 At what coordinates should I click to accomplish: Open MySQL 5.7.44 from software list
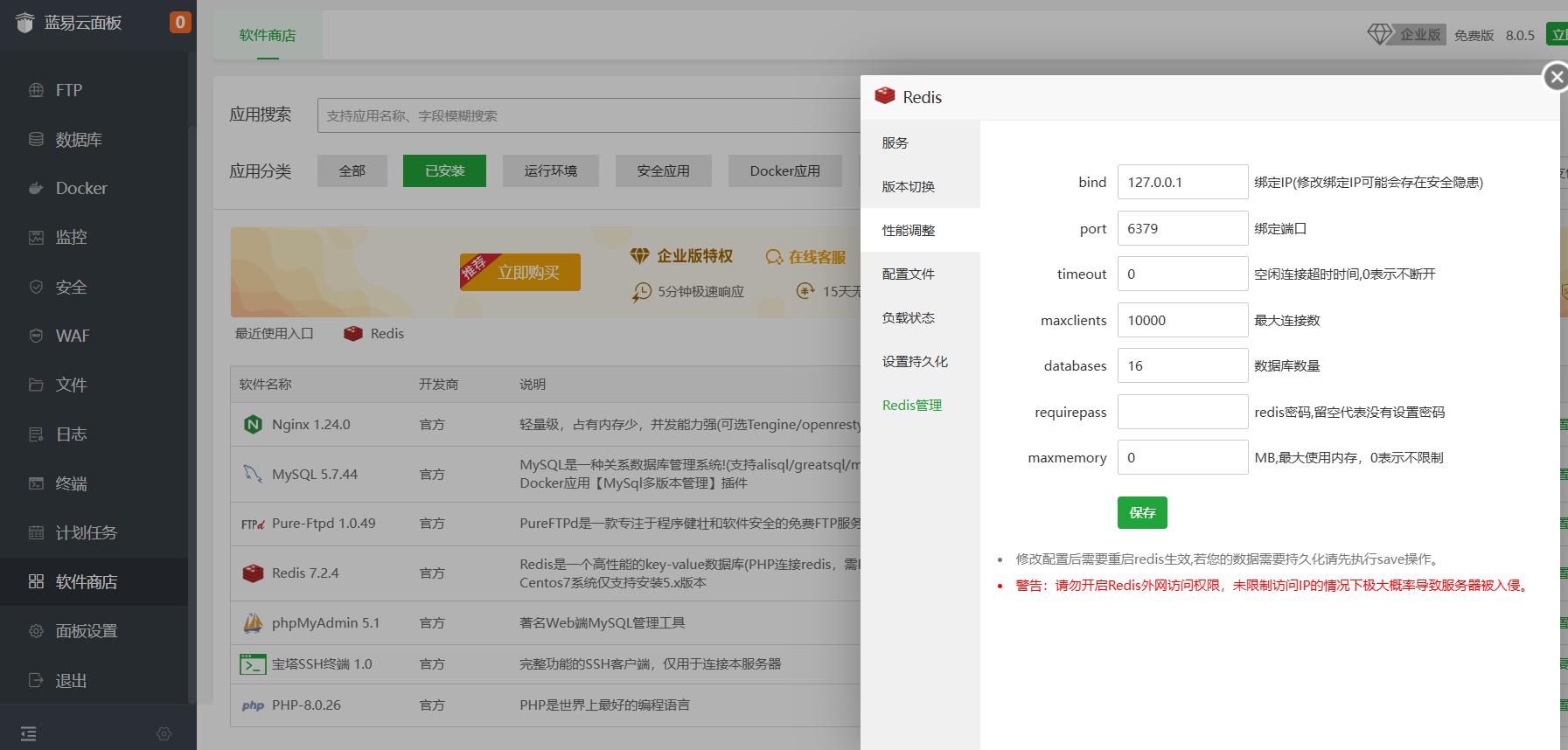[x=315, y=474]
